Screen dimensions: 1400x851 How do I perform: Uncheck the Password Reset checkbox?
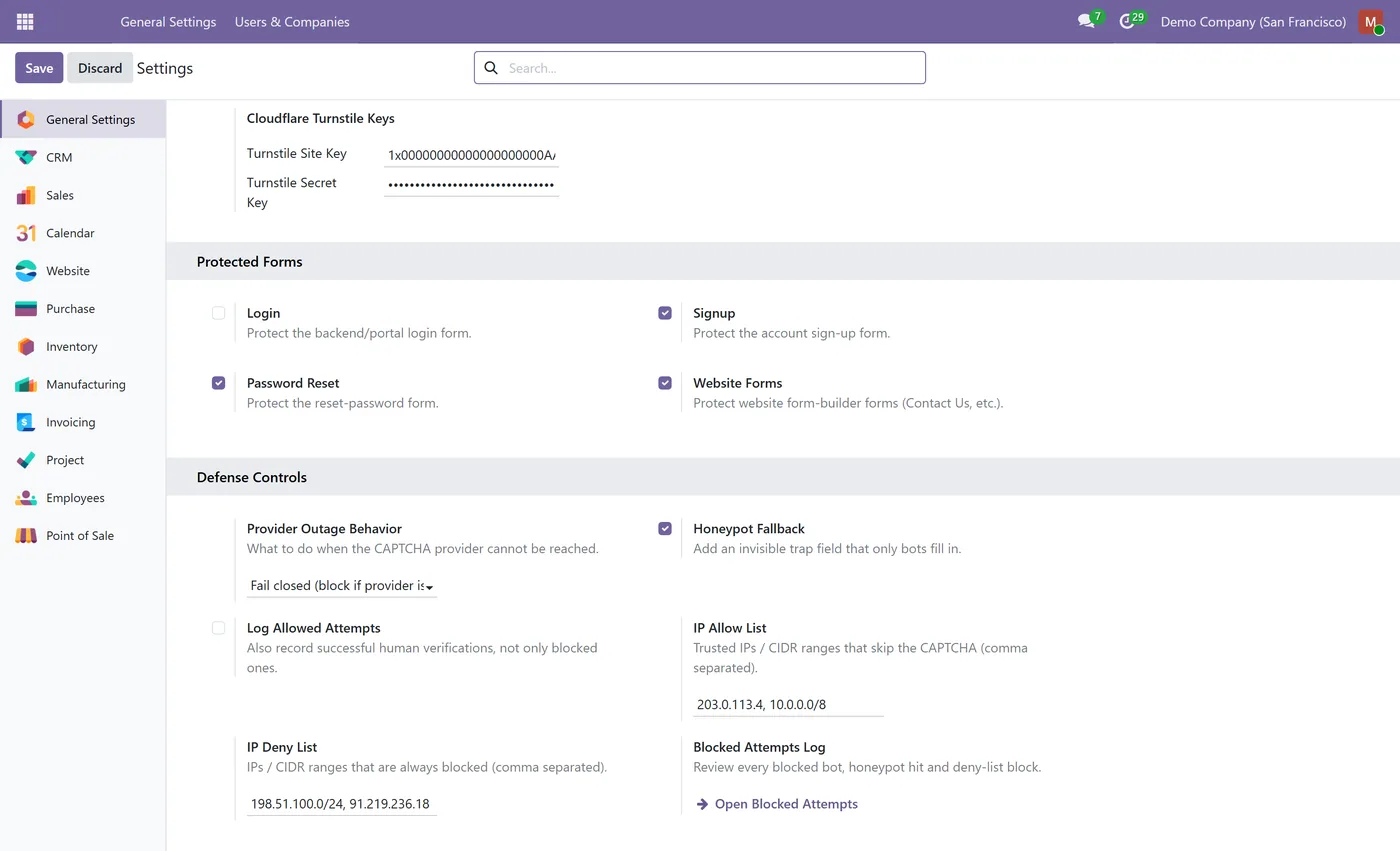pyautogui.click(x=218, y=383)
